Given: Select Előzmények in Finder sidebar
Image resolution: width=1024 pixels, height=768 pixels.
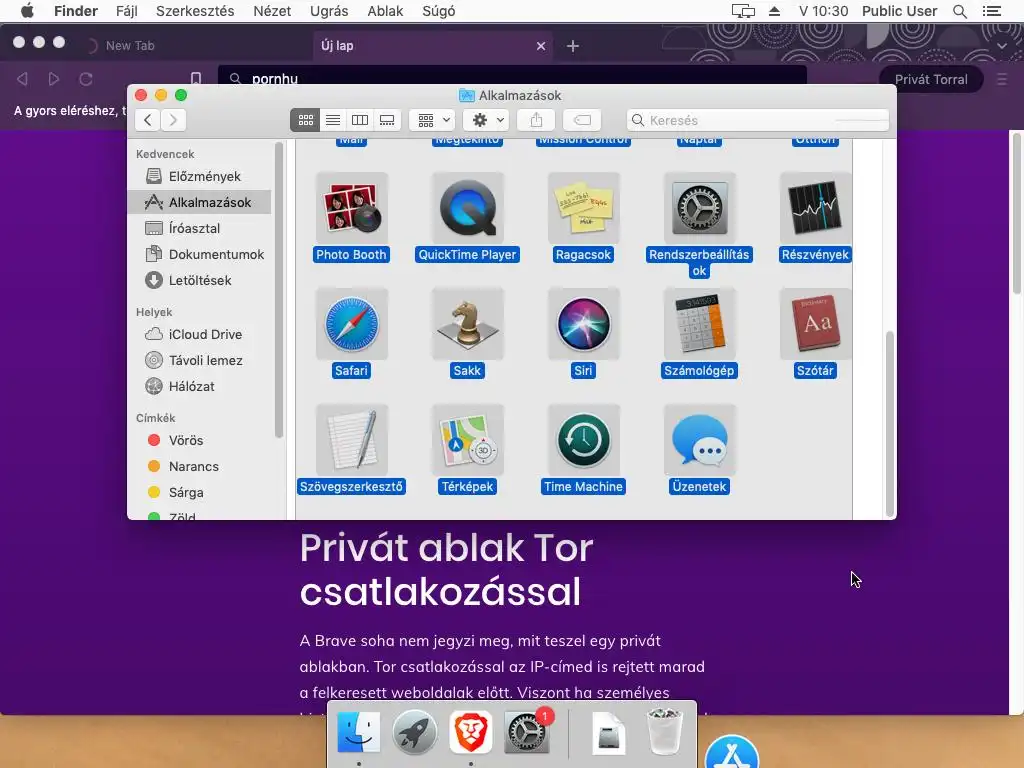Looking at the screenshot, I should 200,176.
